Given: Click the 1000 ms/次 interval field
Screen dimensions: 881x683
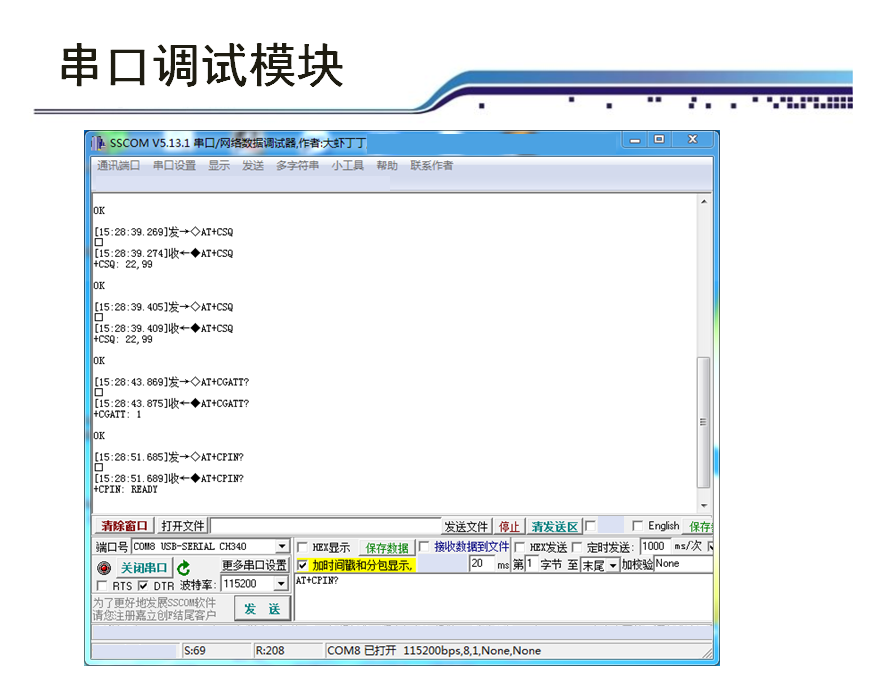Looking at the screenshot, I should point(656,547).
